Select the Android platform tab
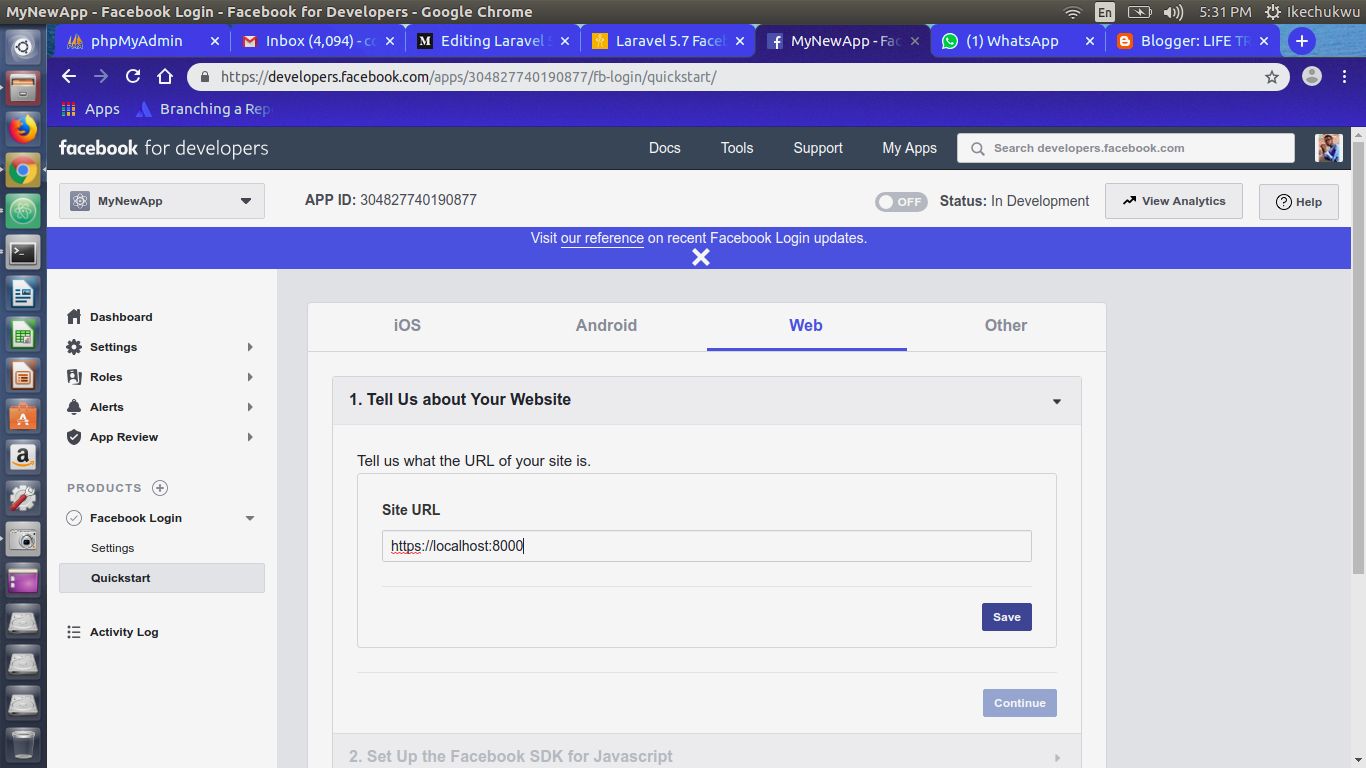 point(606,326)
